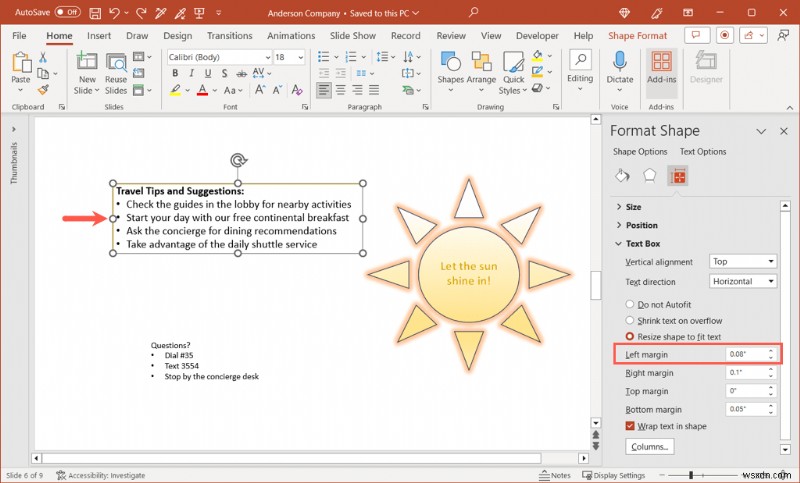
Task: Click the Shape Options tab
Action: pyautogui.click(x=640, y=151)
